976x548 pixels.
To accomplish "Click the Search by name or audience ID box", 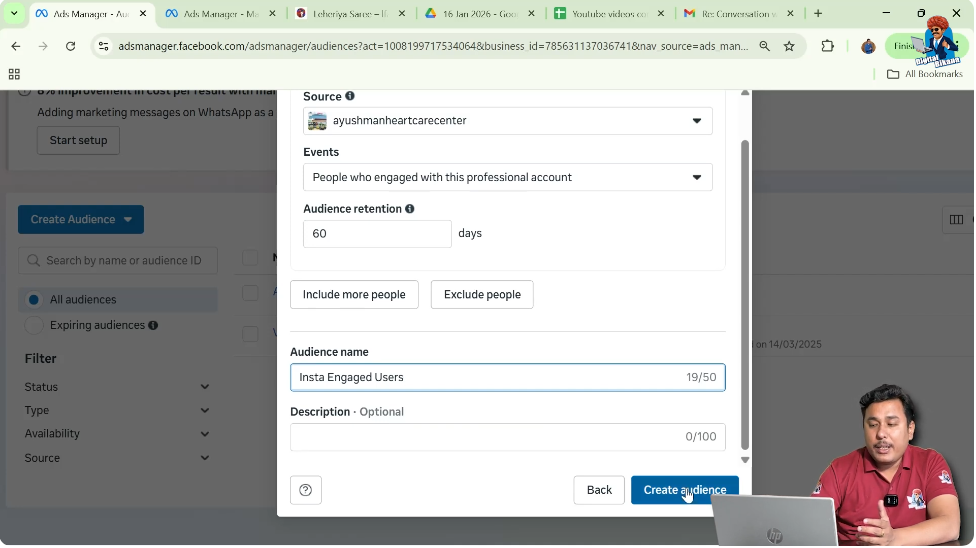I will pyautogui.click(x=118, y=260).
